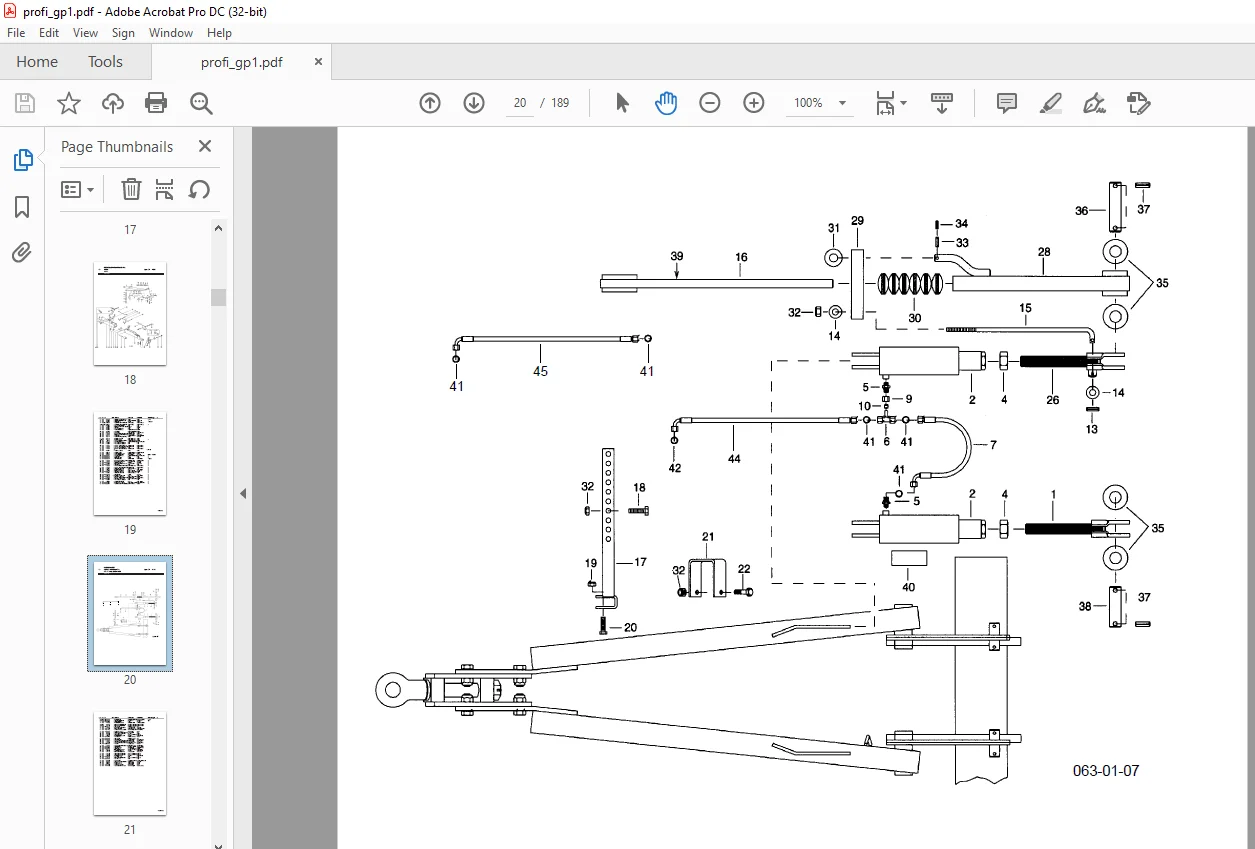Click the Save file icon
This screenshot has width=1255, height=849.
(x=24, y=103)
